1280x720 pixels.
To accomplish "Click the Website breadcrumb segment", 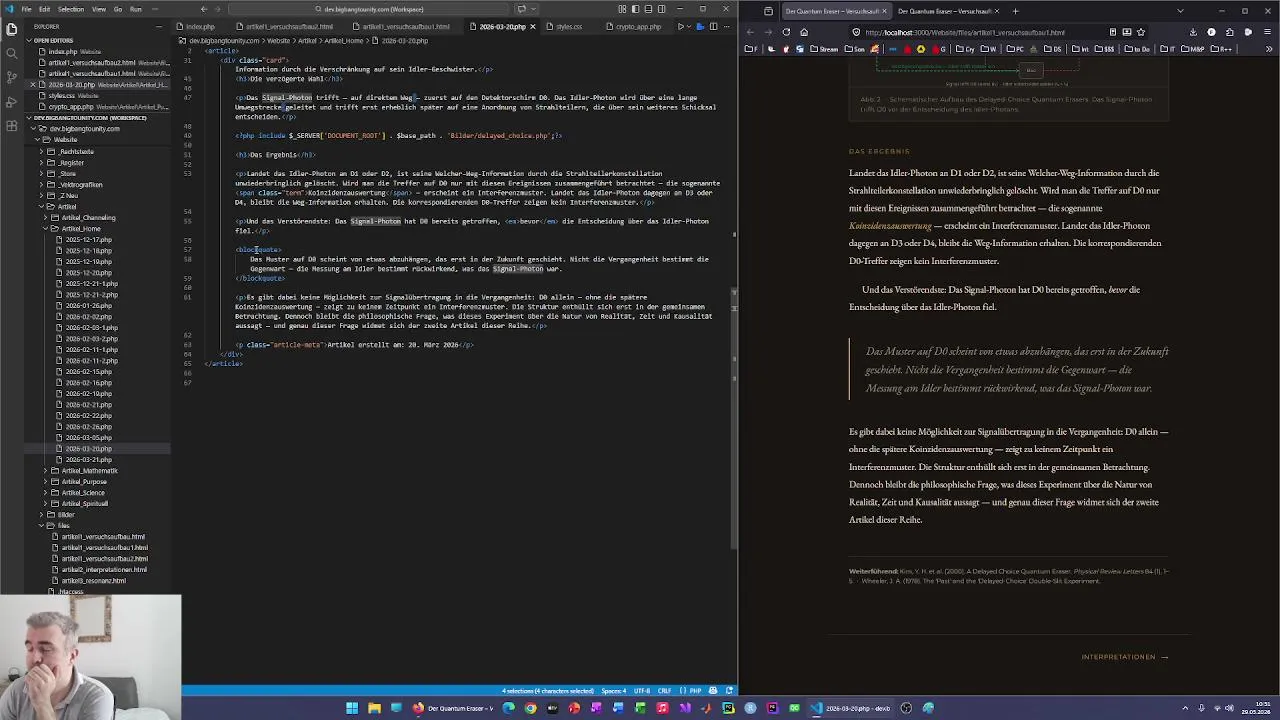I will 278,41.
